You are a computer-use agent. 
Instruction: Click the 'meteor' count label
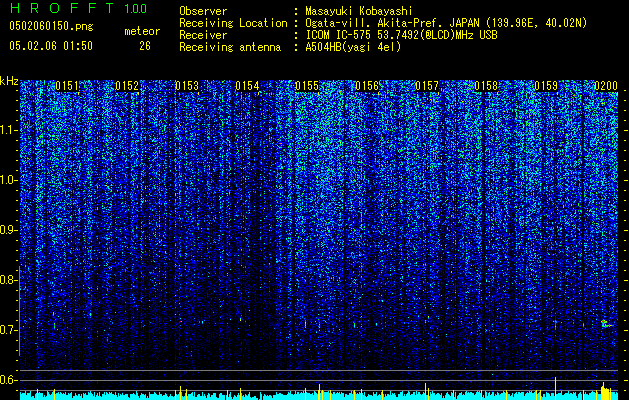click(142, 31)
